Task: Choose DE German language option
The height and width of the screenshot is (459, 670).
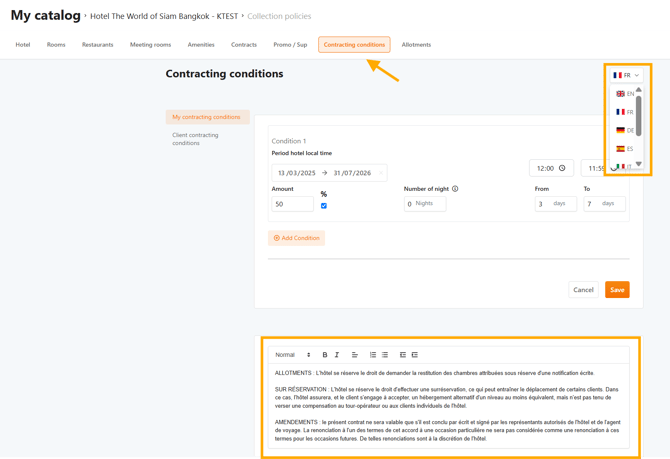Action: tap(625, 130)
